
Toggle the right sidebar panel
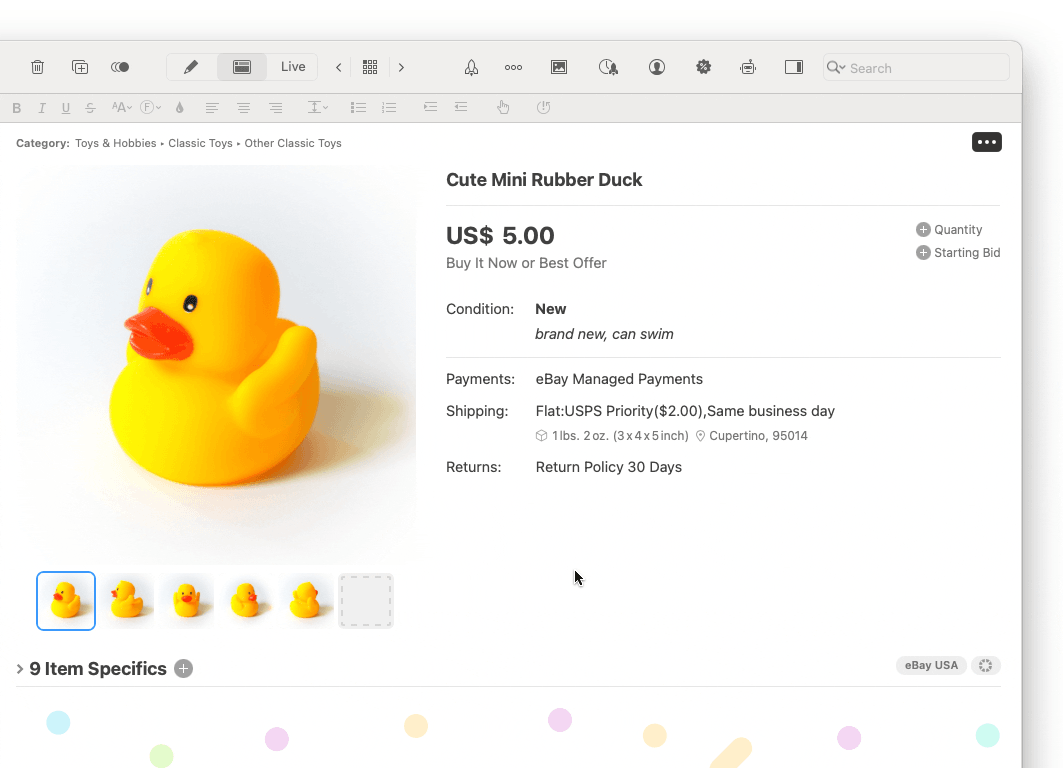click(x=794, y=67)
